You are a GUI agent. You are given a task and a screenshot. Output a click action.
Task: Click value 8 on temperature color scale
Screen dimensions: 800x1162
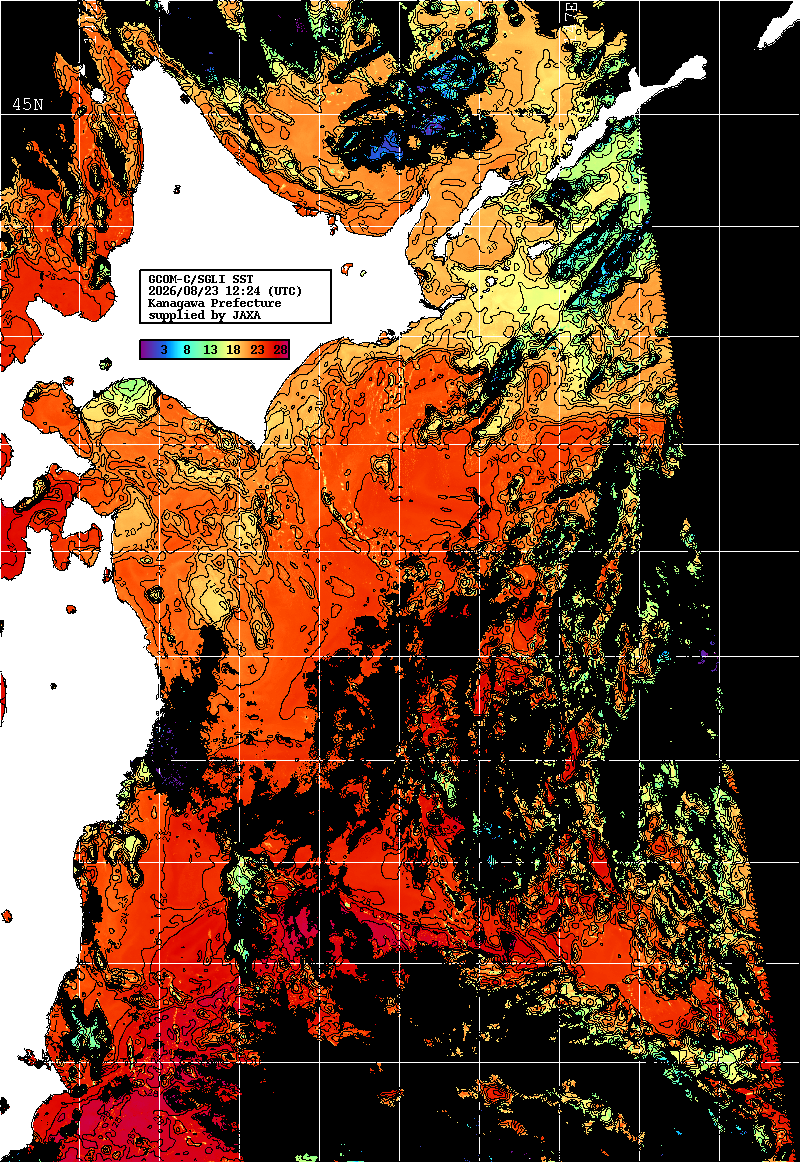click(187, 350)
